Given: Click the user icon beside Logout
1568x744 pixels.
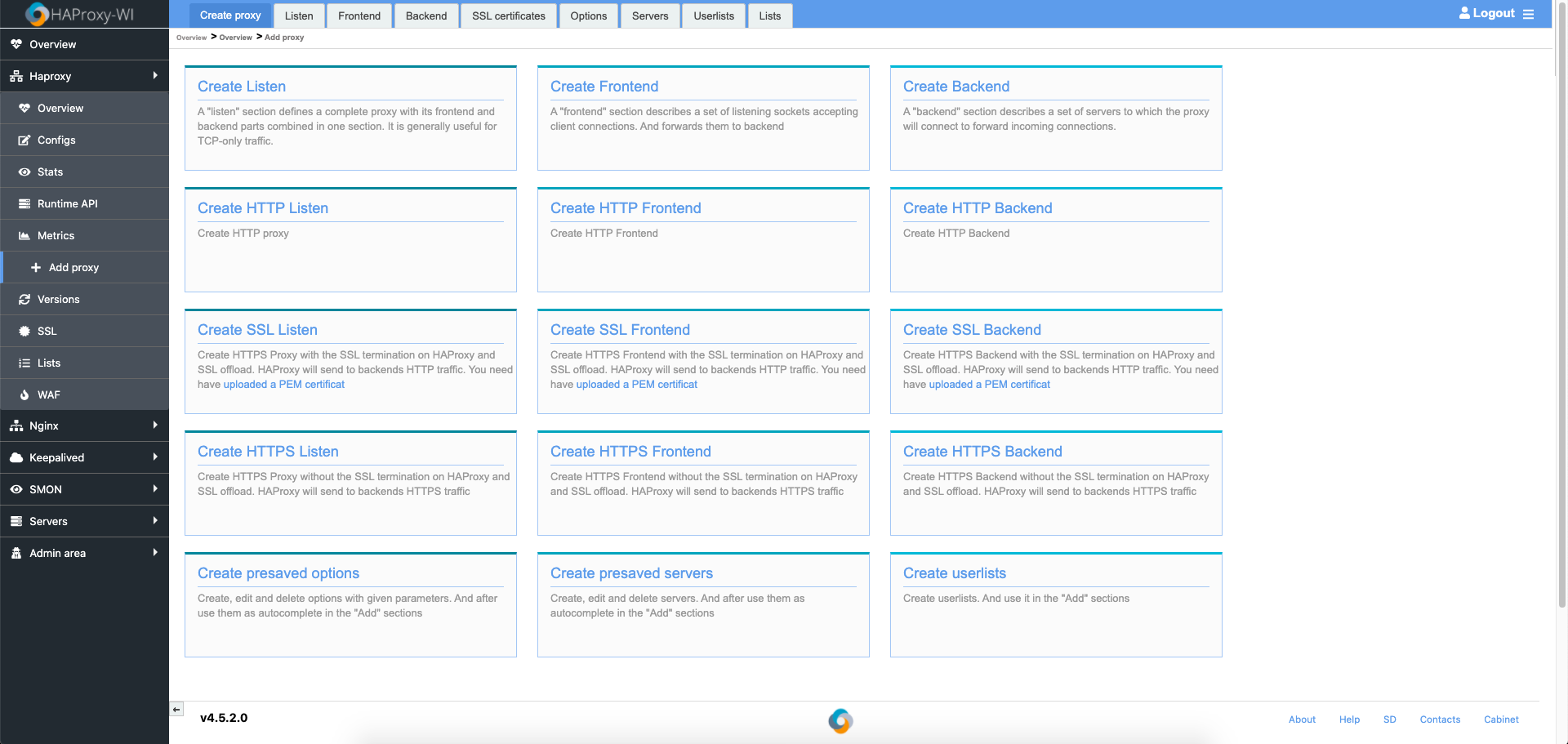Looking at the screenshot, I should pyautogui.click(x=1464, y=13).
